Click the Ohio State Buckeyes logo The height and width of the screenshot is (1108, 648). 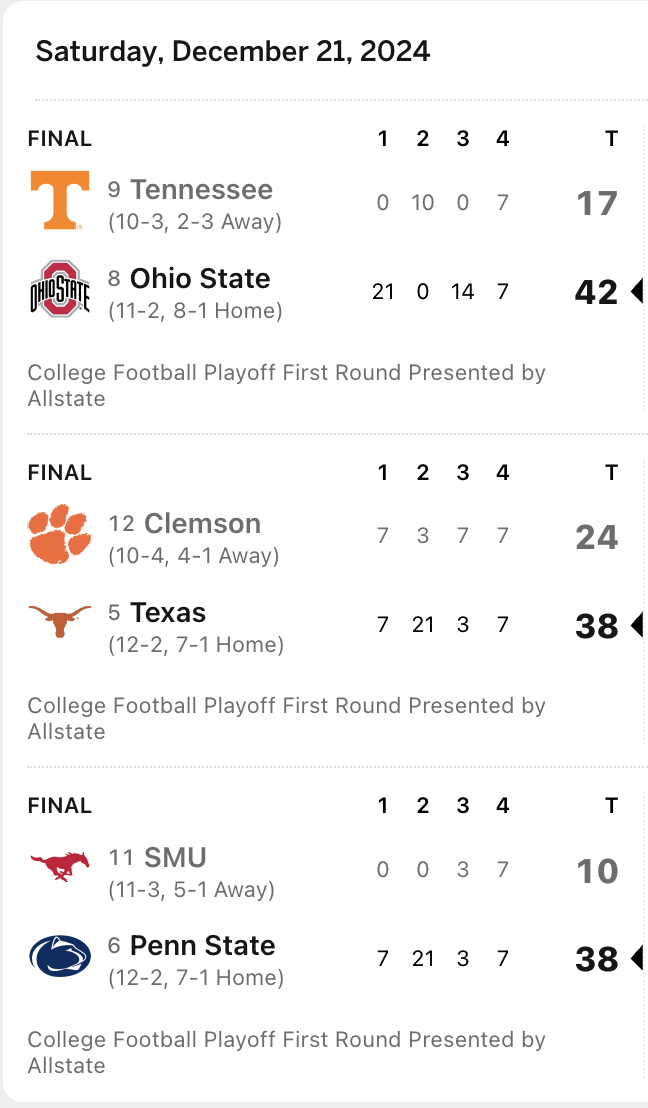coord(59,289)
